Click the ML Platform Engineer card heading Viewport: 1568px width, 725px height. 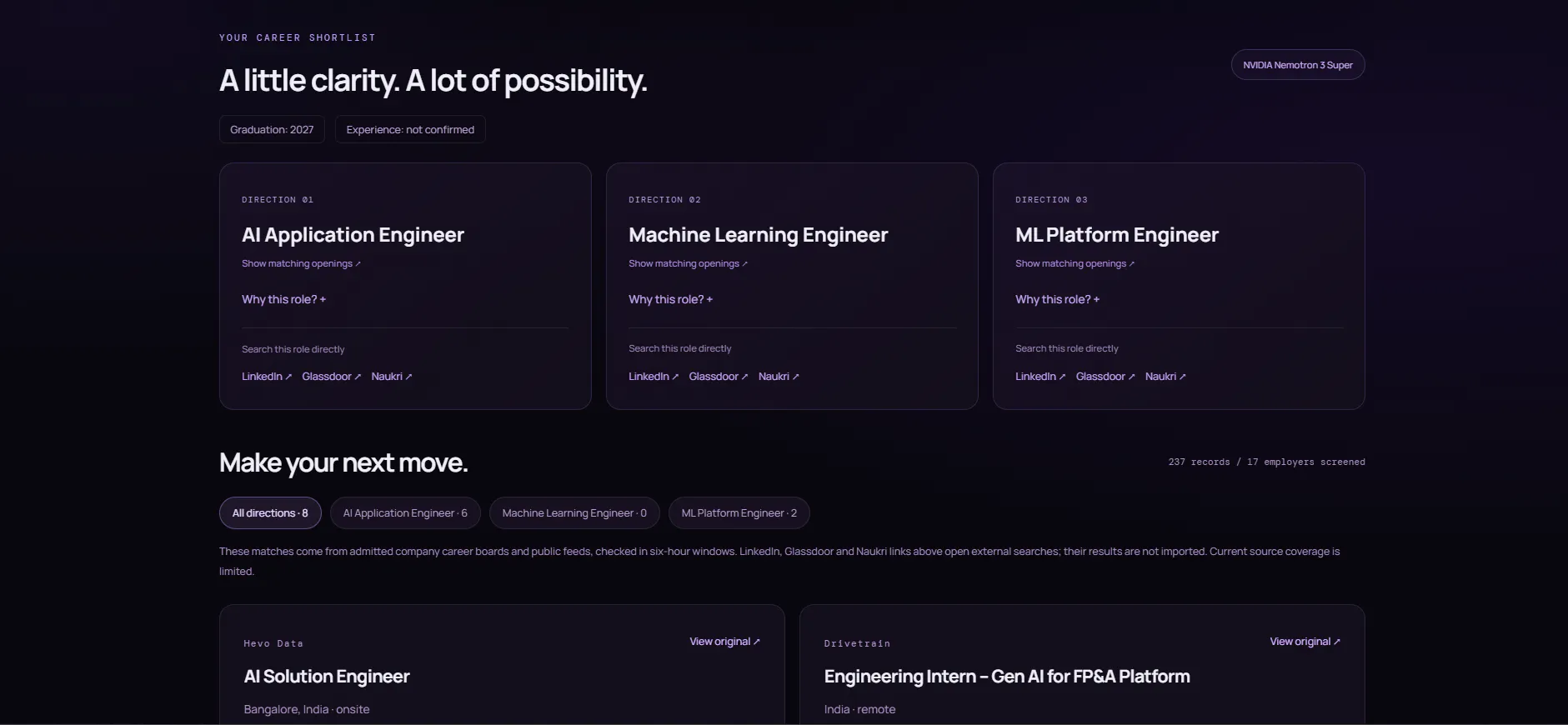point(1117,235)
